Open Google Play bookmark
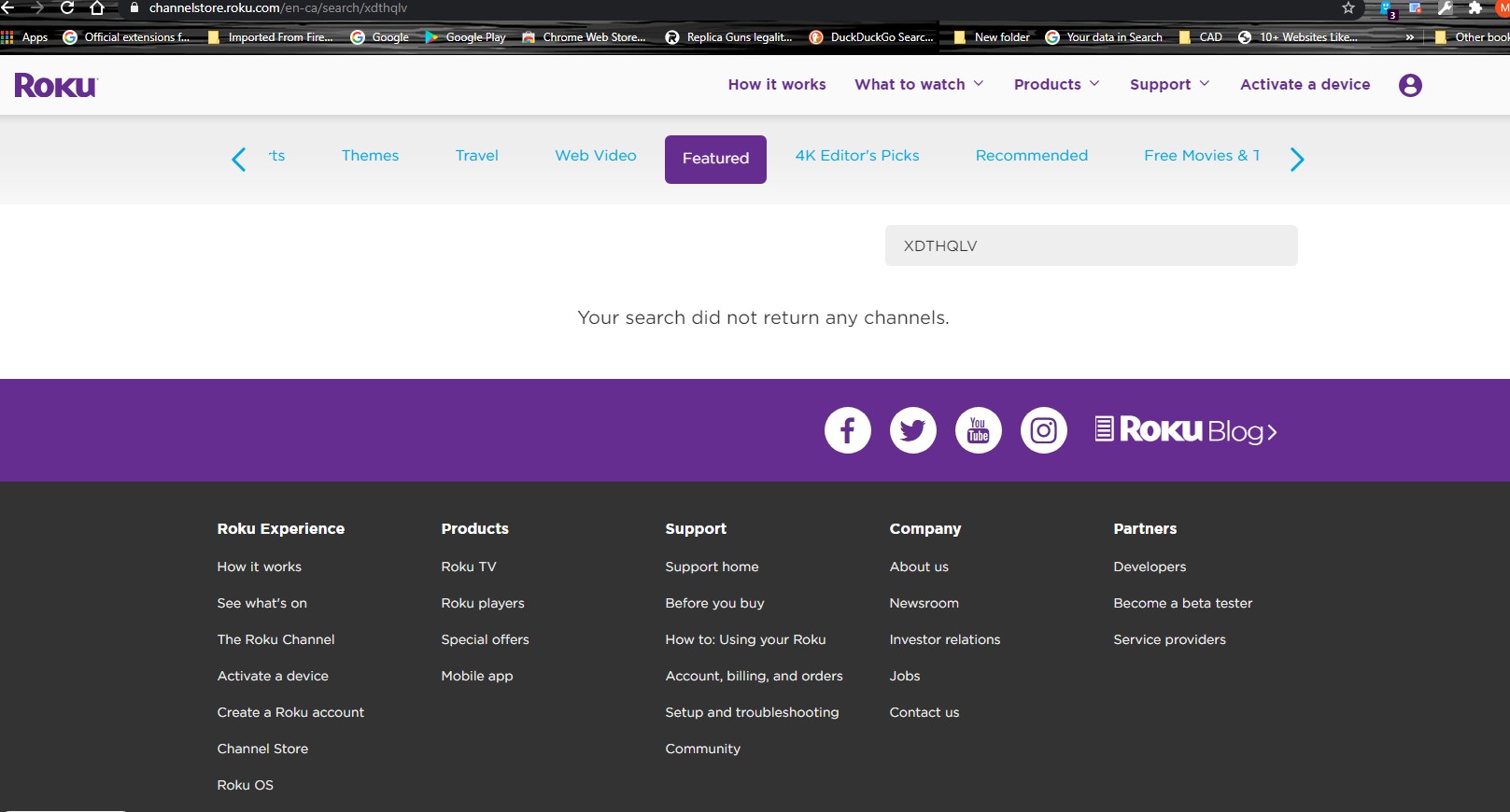Viewport: 1510px width, 812px height. (x=466, y=37)
